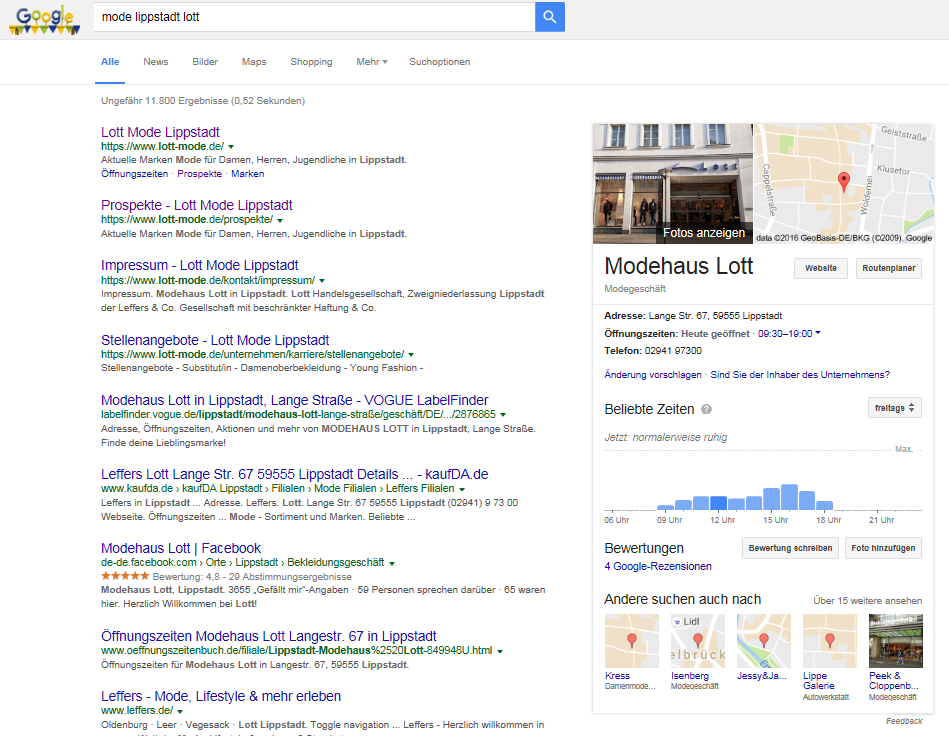Expand arrow beside kaufda.de breadcrumb URL
This screenshot has height=736, width=949.
pyautogui.click(x=462, y=489)
